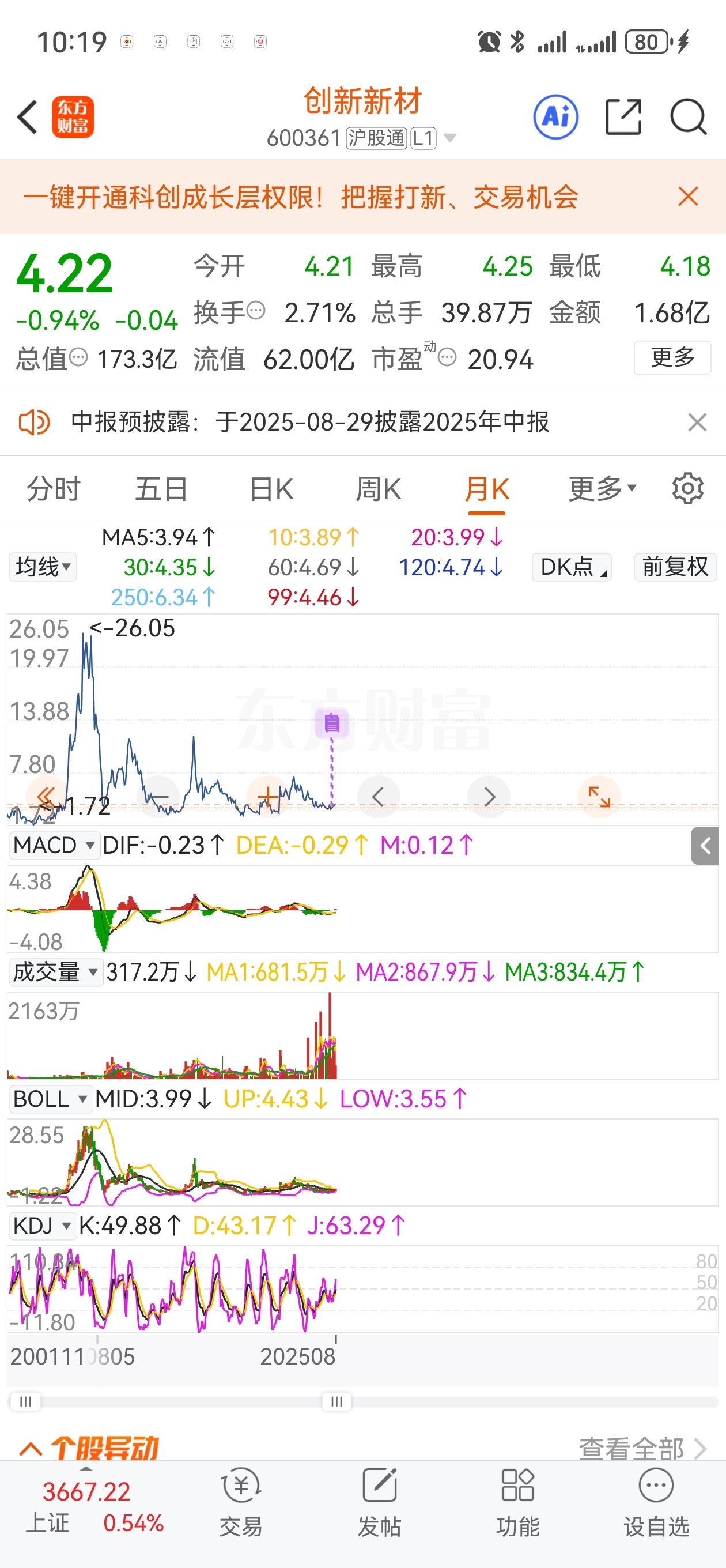726x1568 pixels.
Task: Tap the MA5:3.94 value
Action: pos(159,537)
